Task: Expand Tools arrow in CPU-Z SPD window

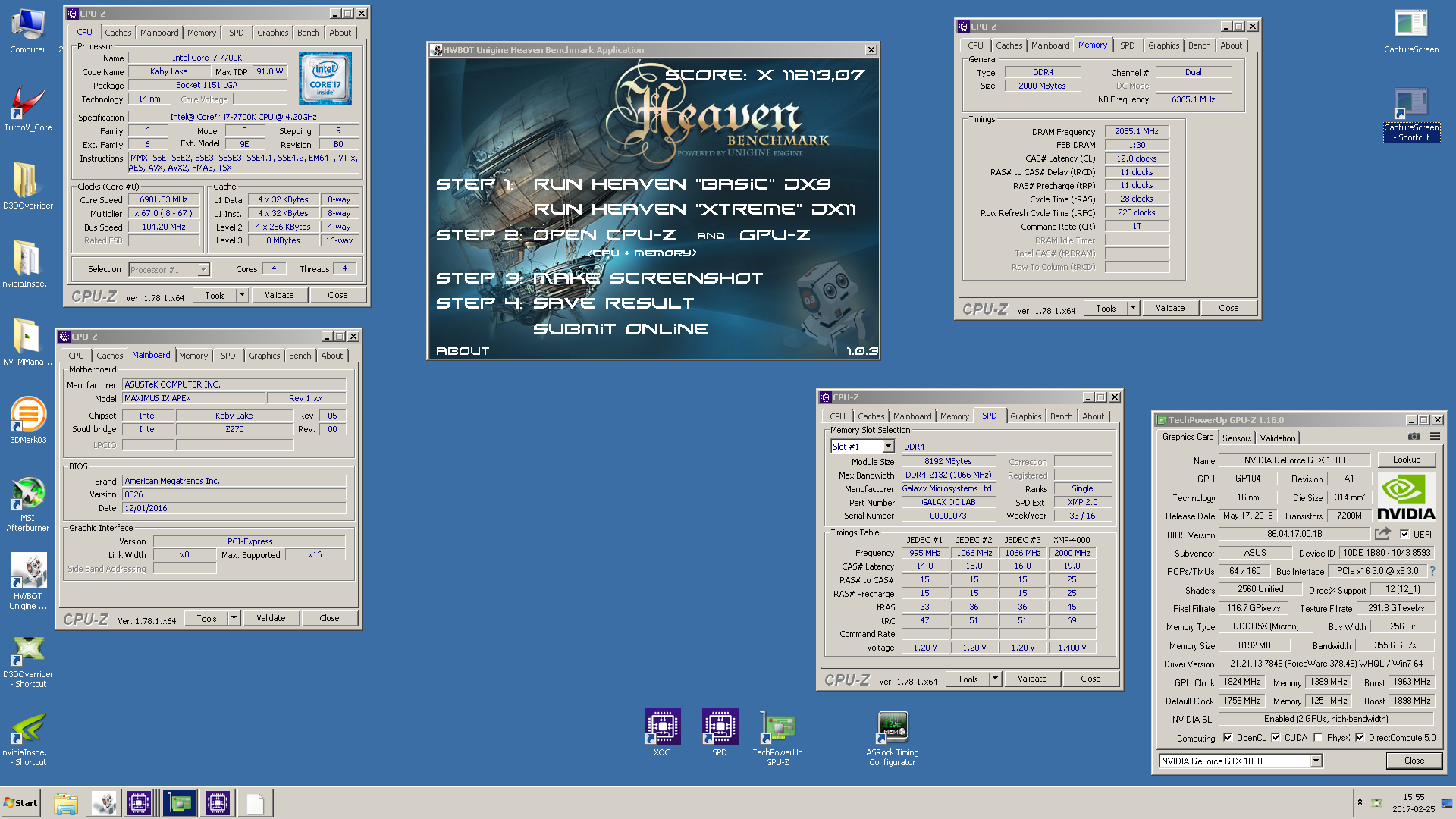Action: (x=995, y=679)
